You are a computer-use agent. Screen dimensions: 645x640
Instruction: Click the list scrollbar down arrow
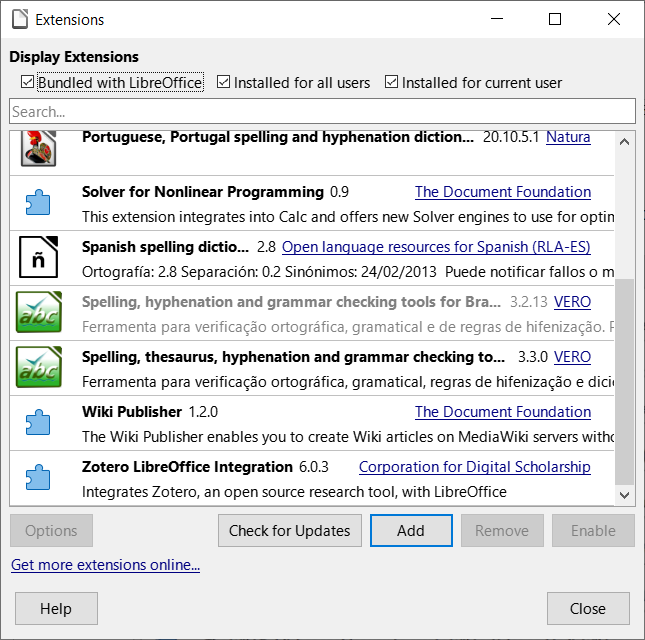624,495
